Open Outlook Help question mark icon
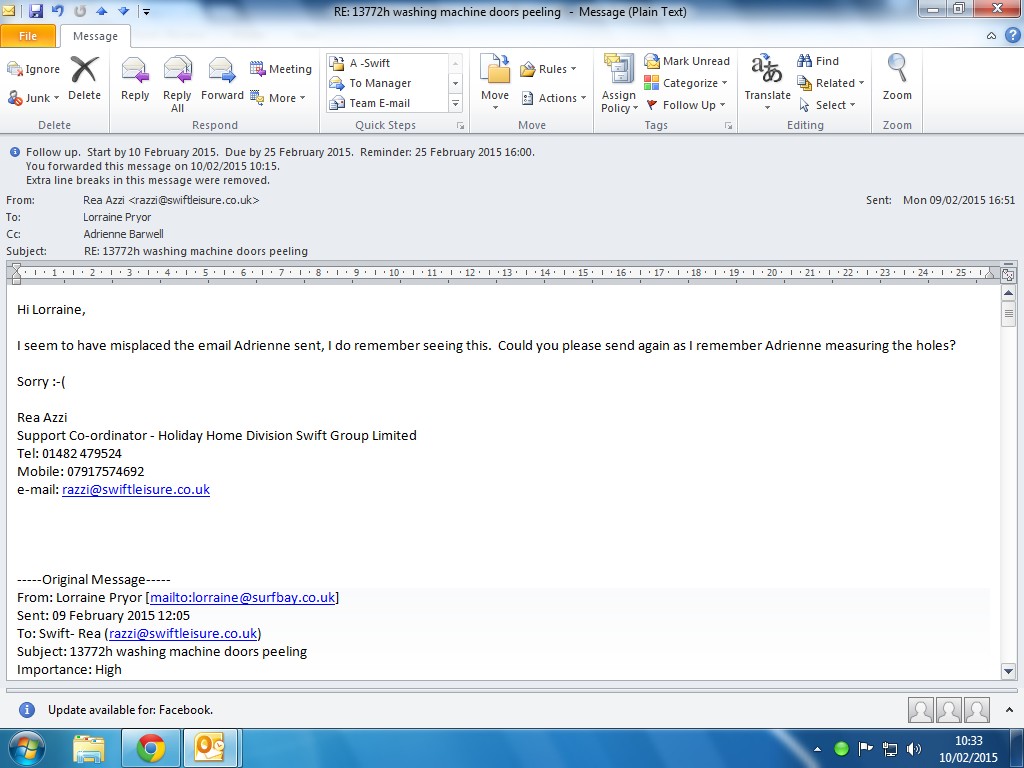 1012,35
